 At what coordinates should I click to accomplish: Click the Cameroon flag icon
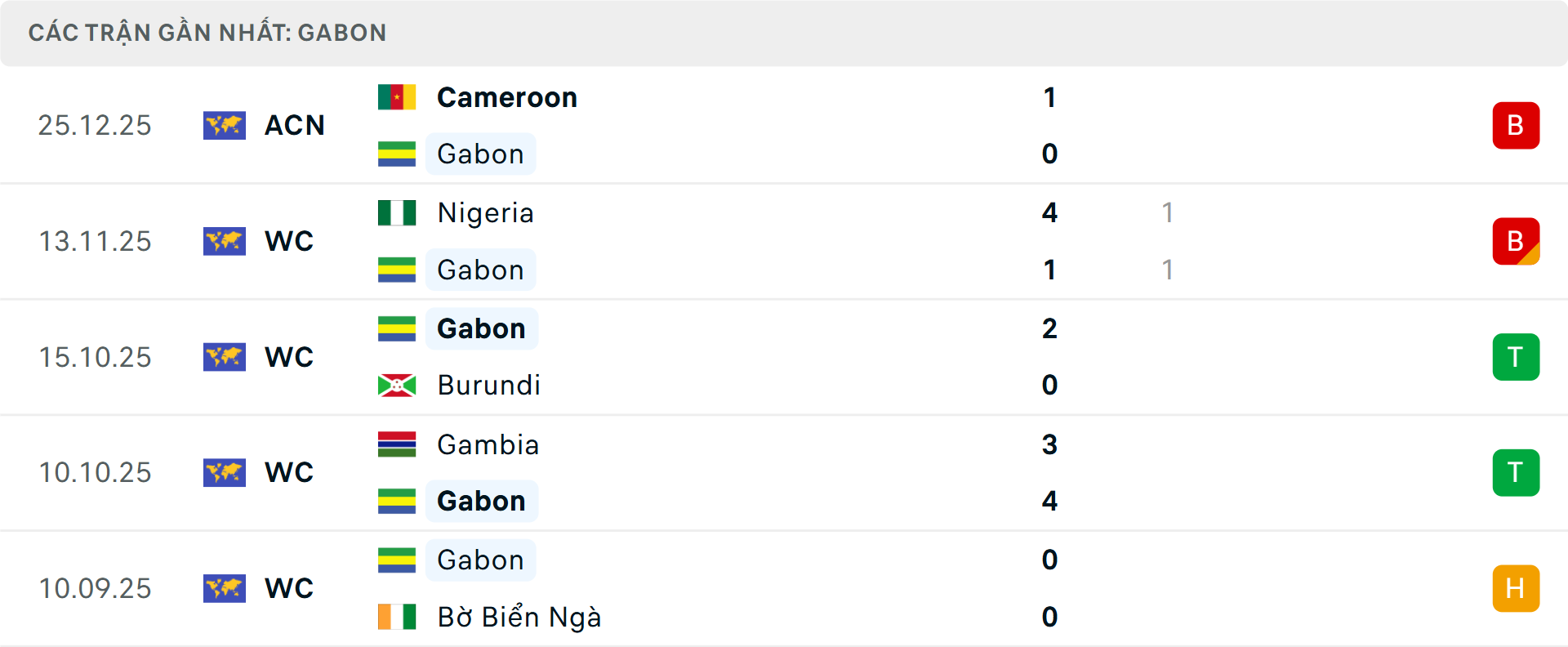pos(397,96)
